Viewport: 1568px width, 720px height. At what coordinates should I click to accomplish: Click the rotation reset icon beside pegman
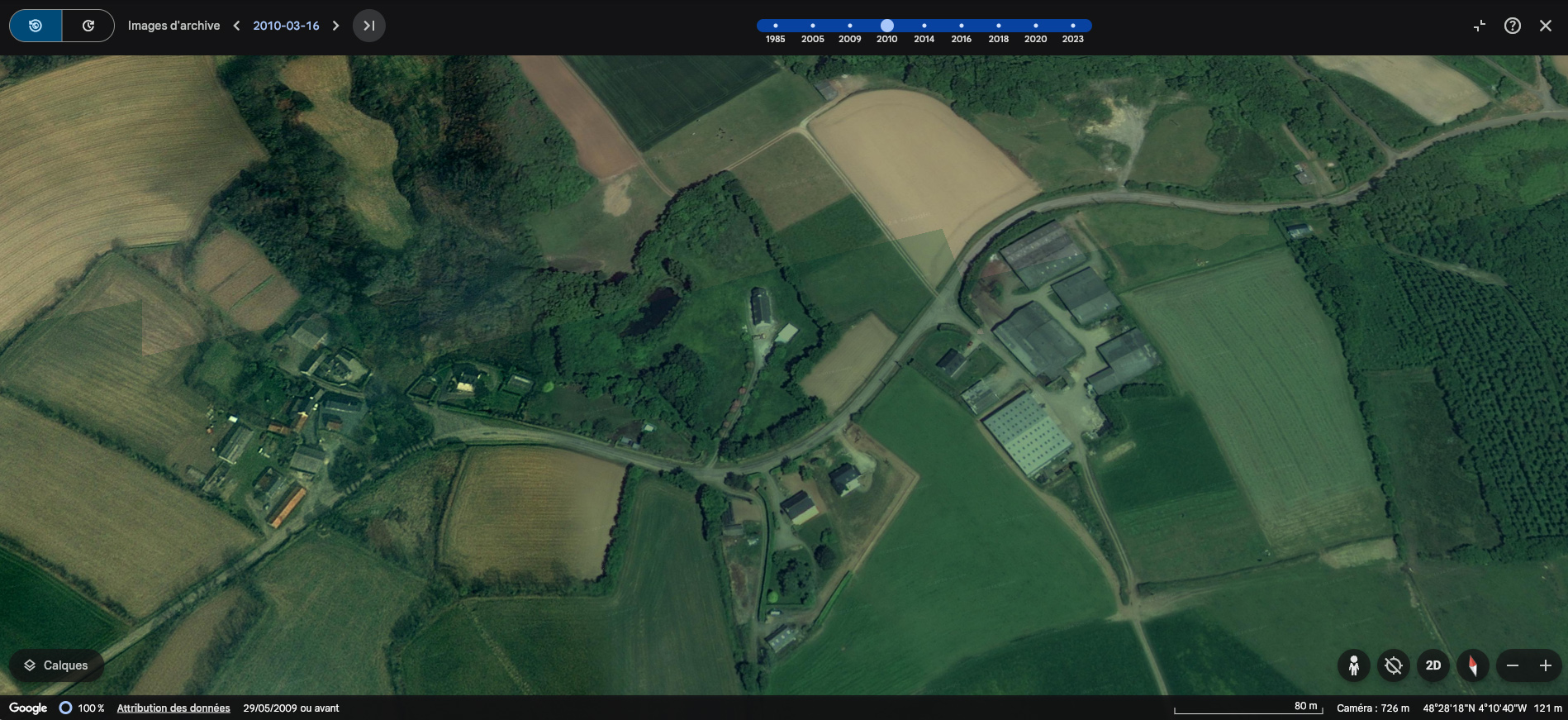[x=1393, y=665]
